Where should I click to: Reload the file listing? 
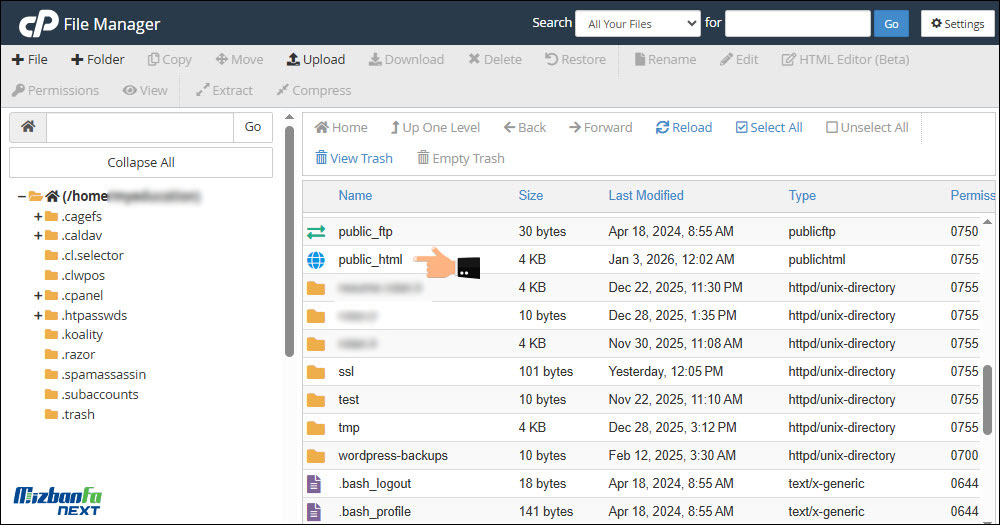[x=684, y=128]
